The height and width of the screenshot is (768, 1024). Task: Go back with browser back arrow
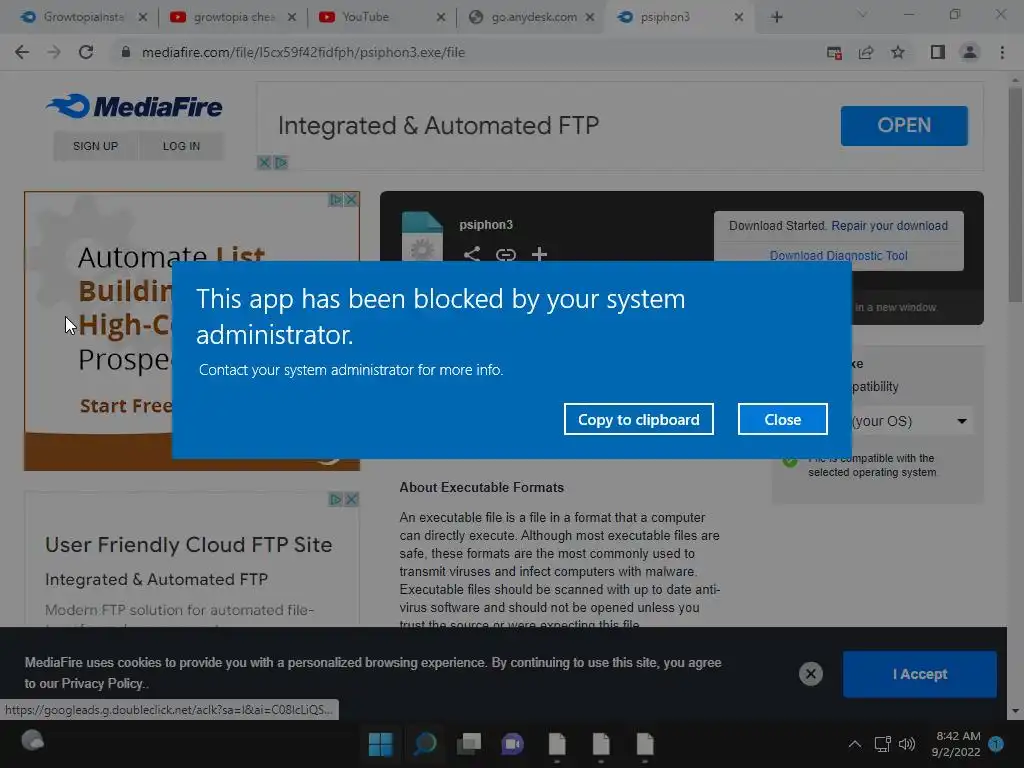click(22, 52)
